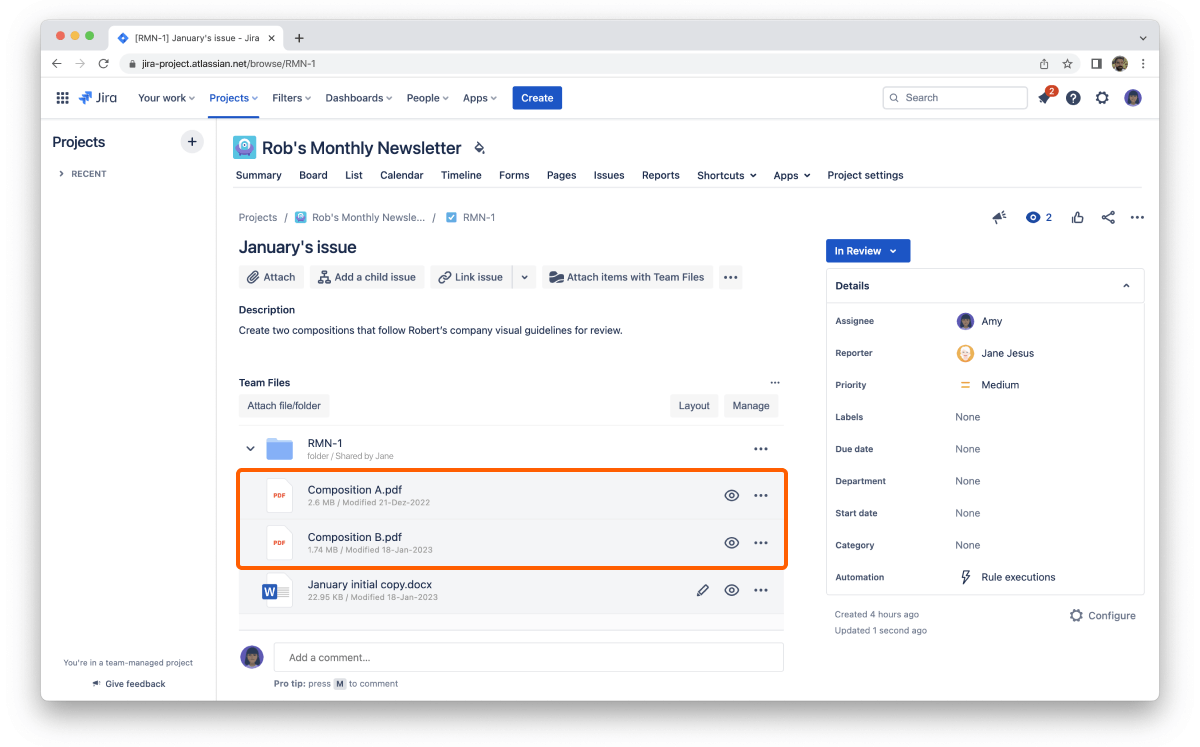Open the user profile avatar in Jira header
Screen dimensions: 1200x747
click(x=1133, y=98)
